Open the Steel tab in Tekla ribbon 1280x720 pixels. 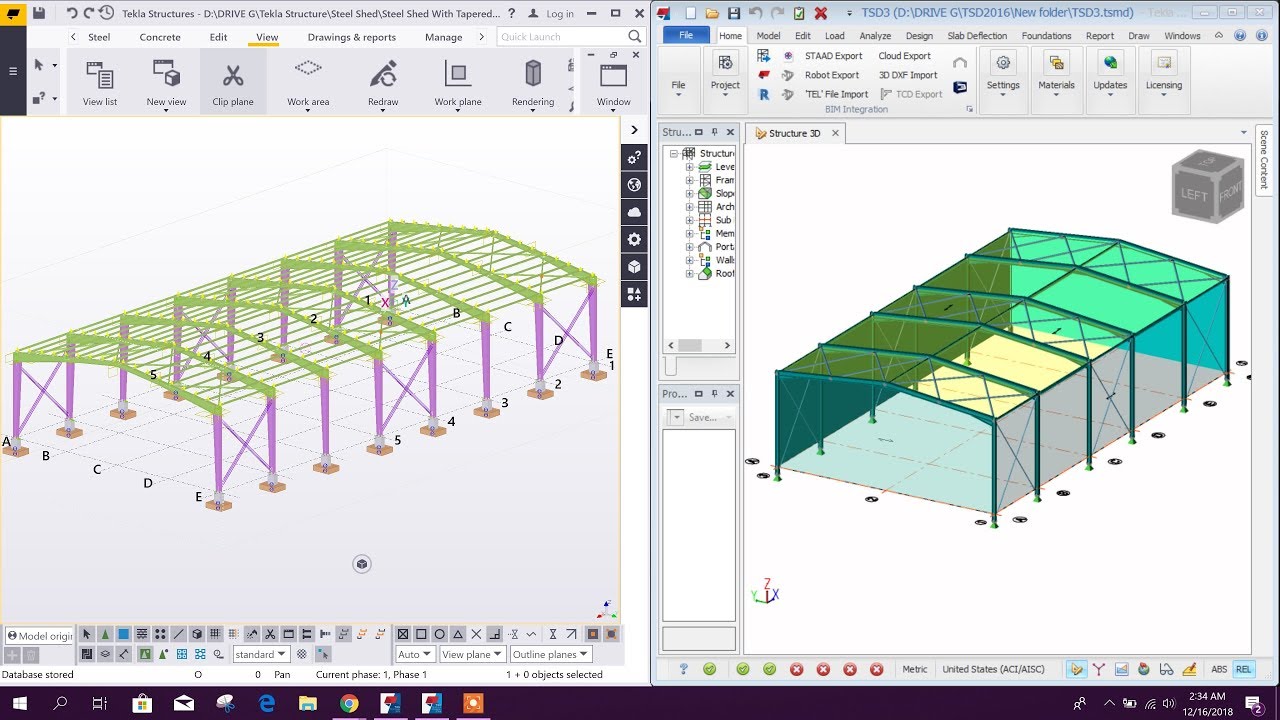[x=99, y=37]
